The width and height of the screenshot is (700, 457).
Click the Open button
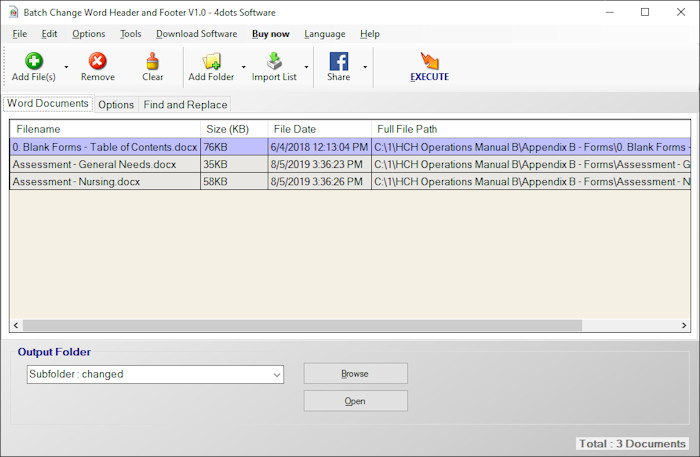pos(356,401)
